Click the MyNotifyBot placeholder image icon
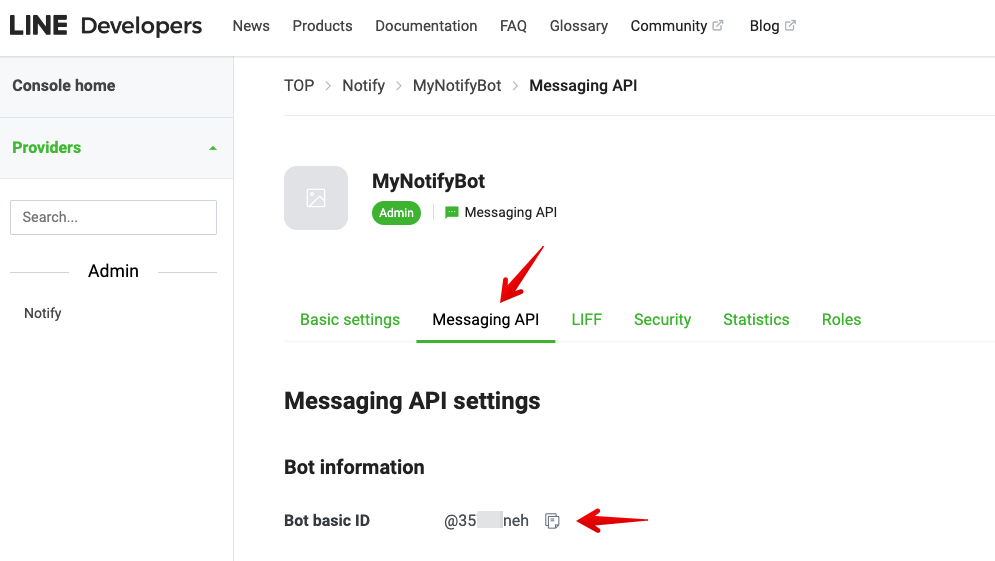The width and height of the screenshot is (995, 561). click(316, 198)
